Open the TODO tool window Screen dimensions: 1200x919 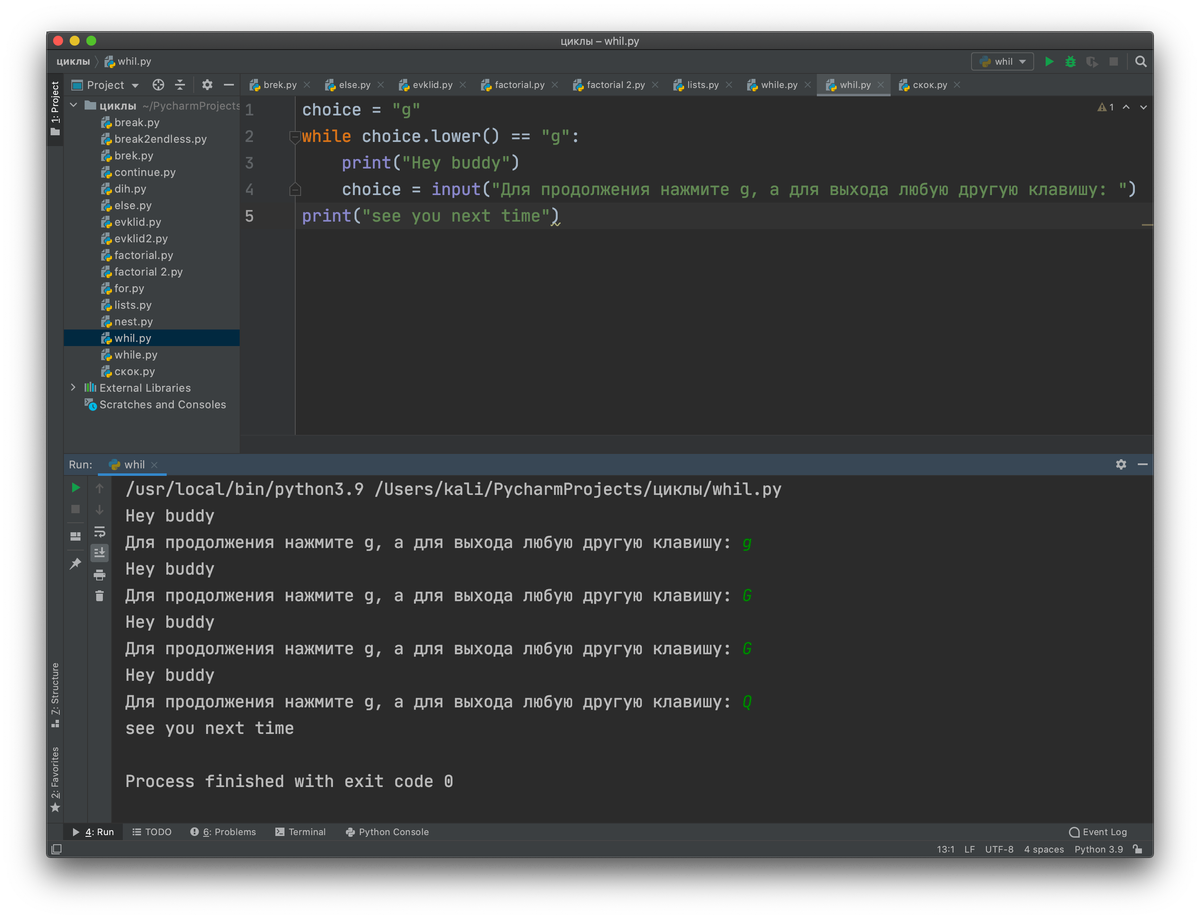152,832
